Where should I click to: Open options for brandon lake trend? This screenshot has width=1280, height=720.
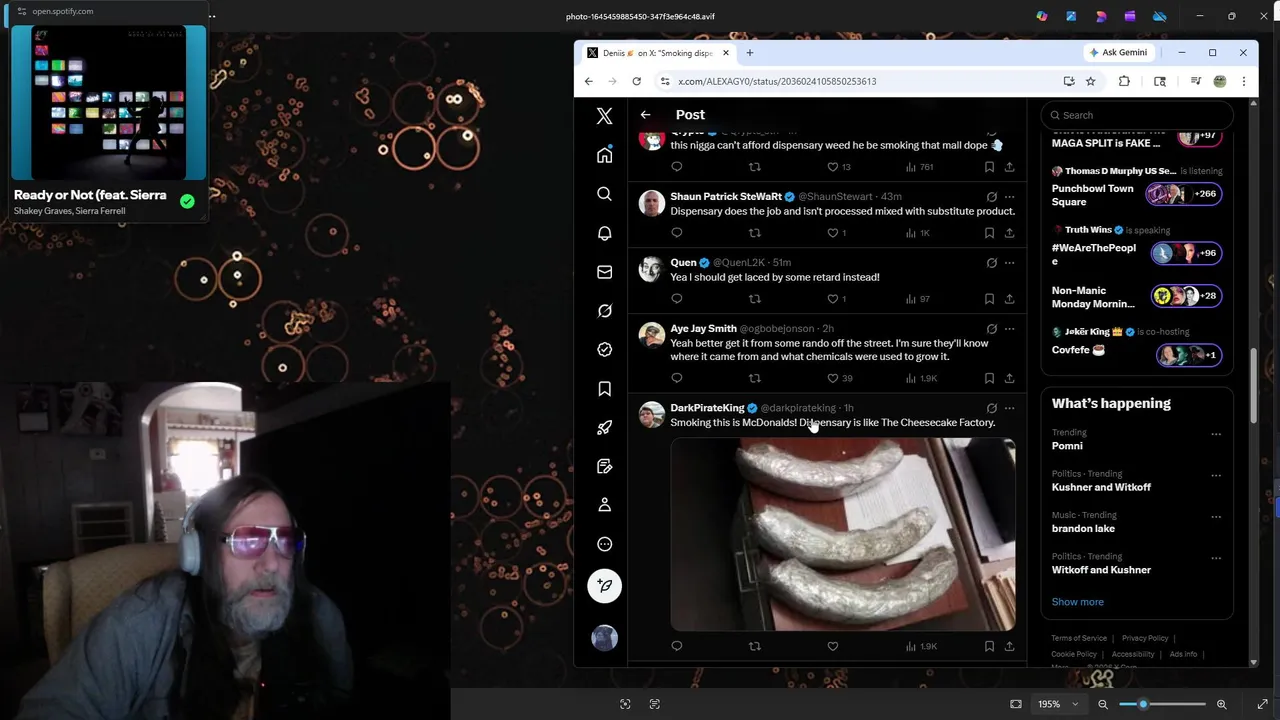click(x=1216, y=517)
